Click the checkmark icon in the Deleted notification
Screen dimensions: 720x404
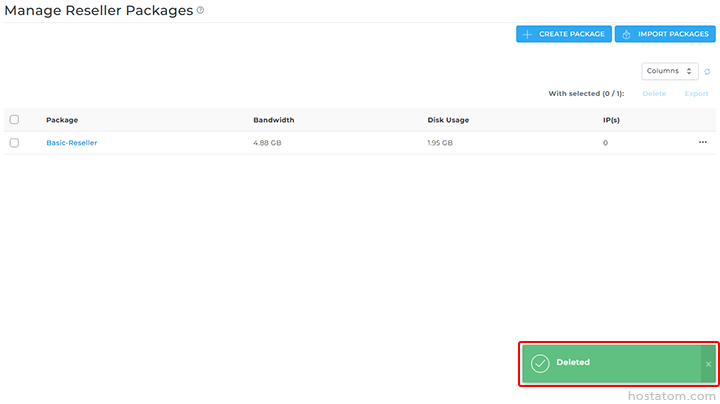[540, 363]
